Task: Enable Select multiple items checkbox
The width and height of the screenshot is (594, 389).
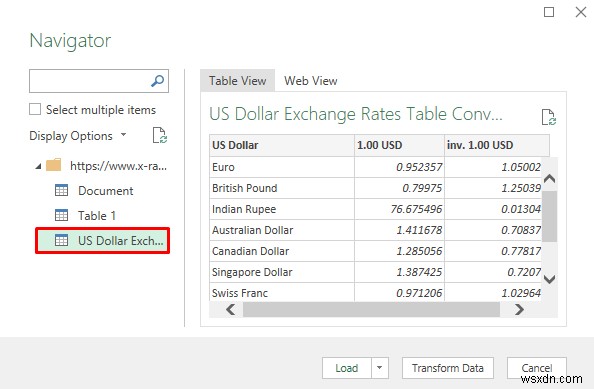Action: [x=35, y=109]
